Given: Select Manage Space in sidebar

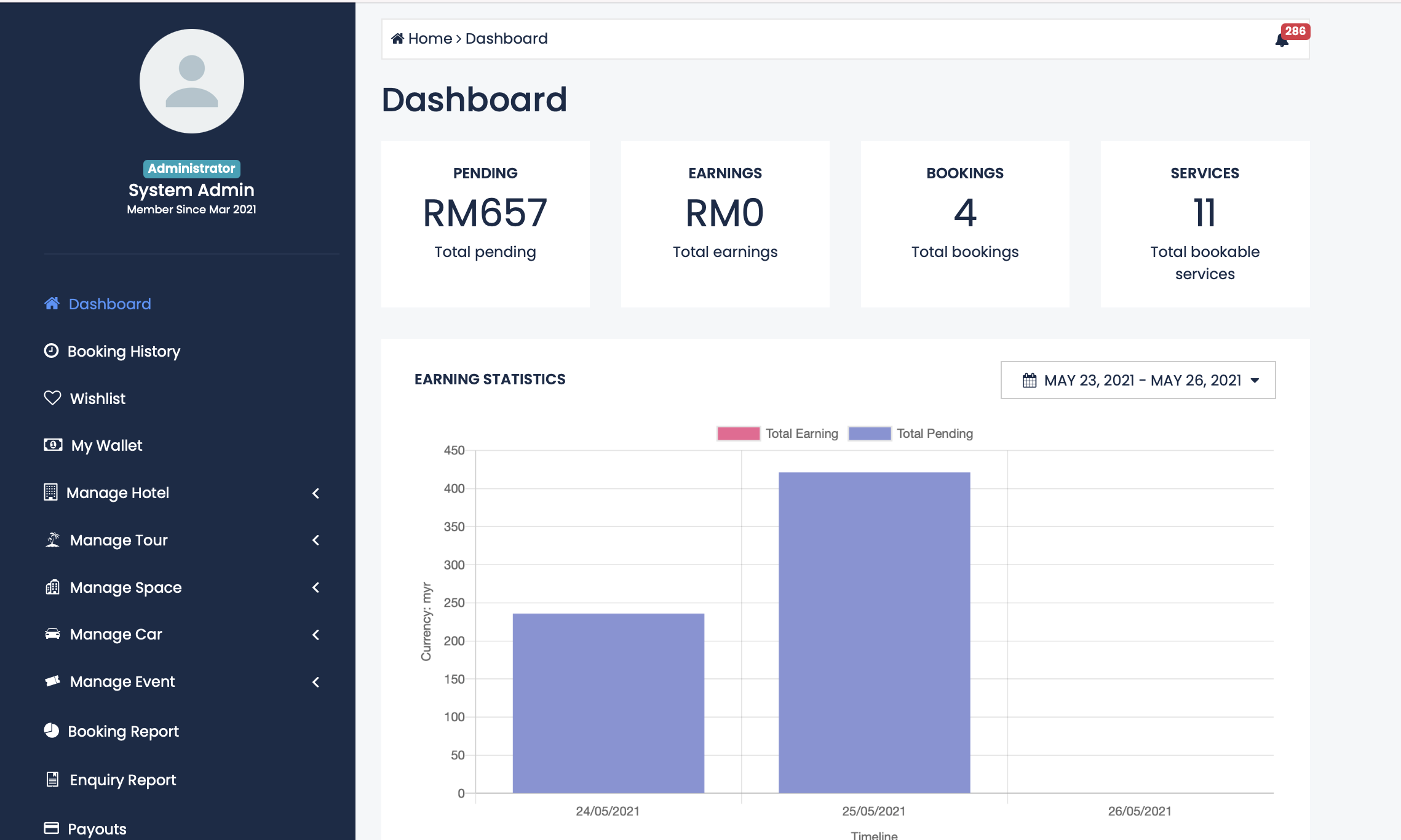Looking at the screenshot, I should tap(125, 587).
